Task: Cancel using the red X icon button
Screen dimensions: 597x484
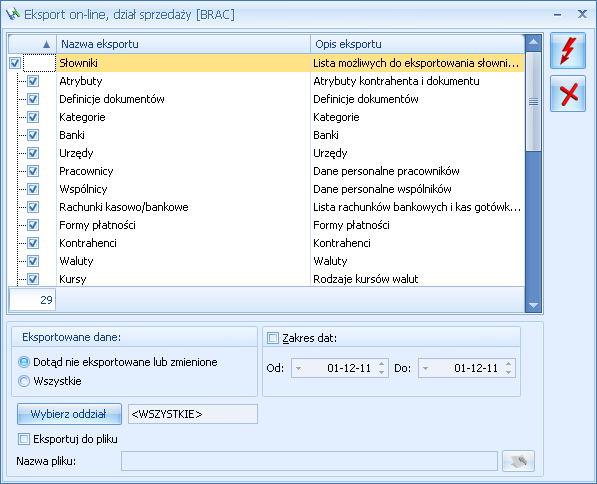Action: 568,93
